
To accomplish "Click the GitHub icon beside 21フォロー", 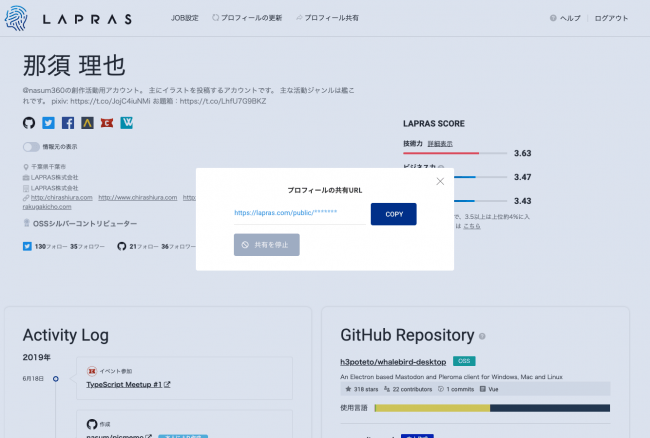I will click(x=121, y=246).
